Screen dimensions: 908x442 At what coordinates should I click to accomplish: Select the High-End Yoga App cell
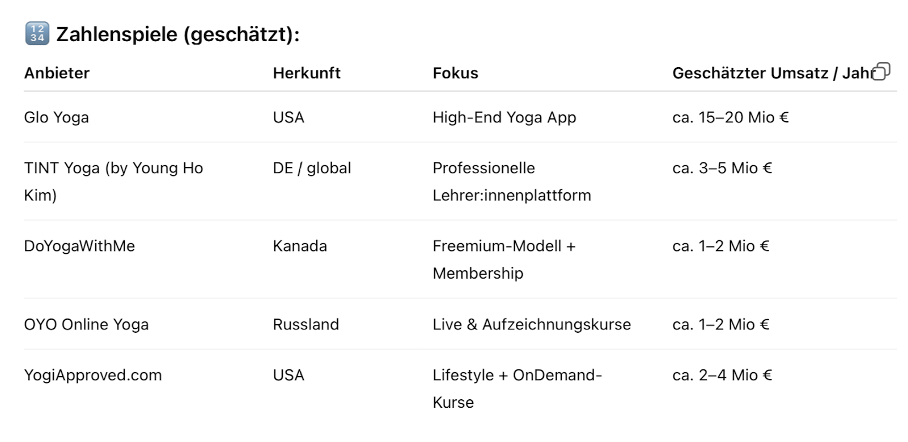coord(504,117)
